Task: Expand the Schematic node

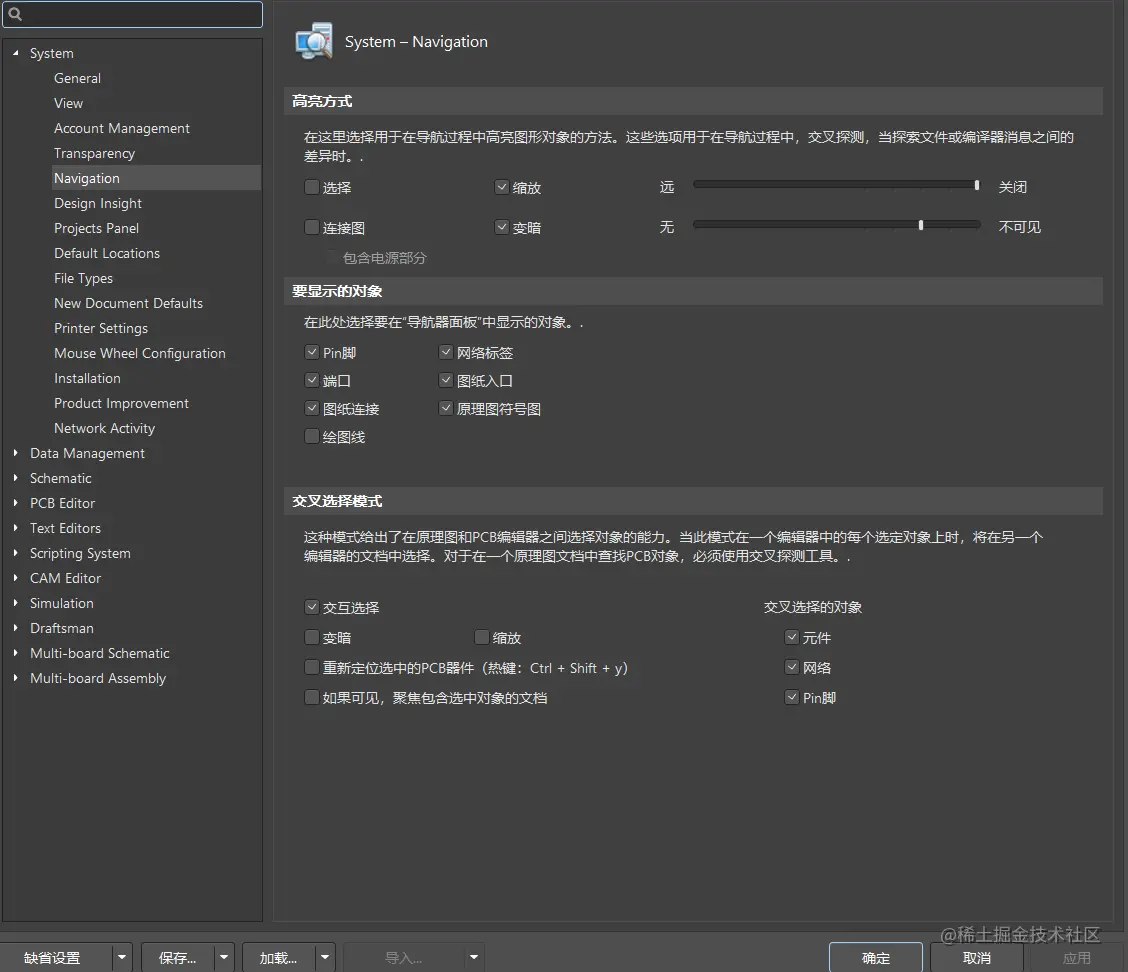Action: tap(16, 478)
